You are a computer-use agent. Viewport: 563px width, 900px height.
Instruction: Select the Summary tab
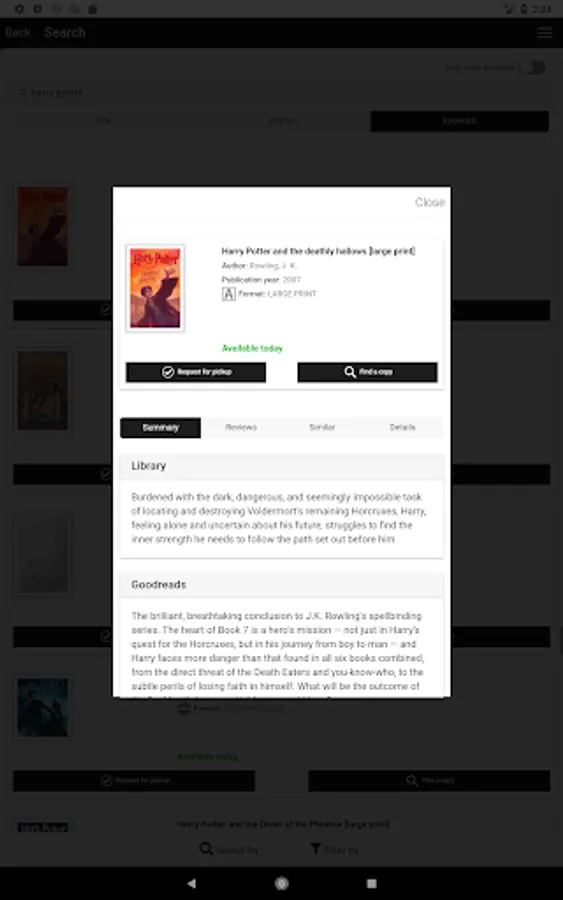(x=161, y=428)
